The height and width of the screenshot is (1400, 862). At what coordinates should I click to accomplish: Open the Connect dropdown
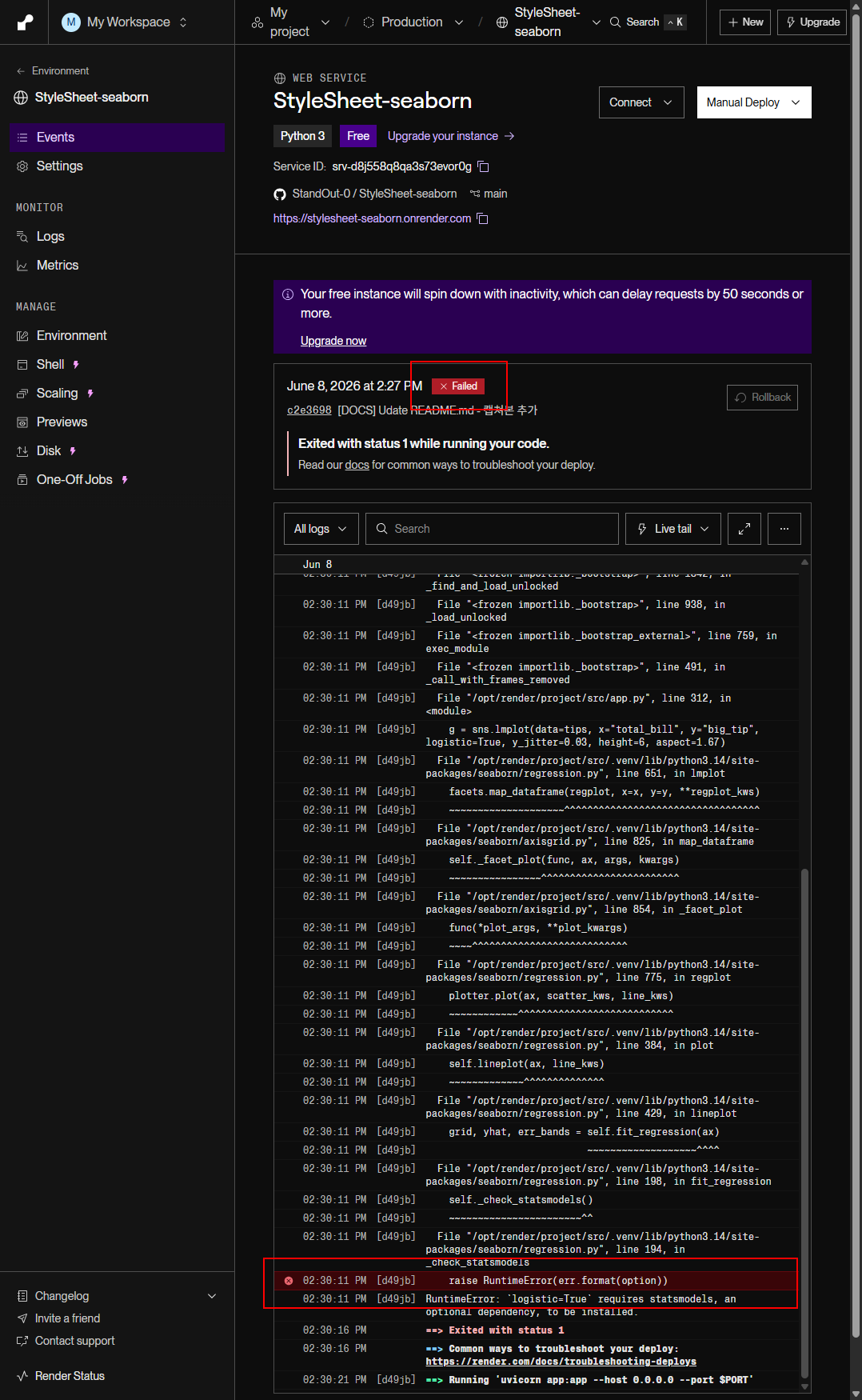pyautogui.click(x=641, y=102)
